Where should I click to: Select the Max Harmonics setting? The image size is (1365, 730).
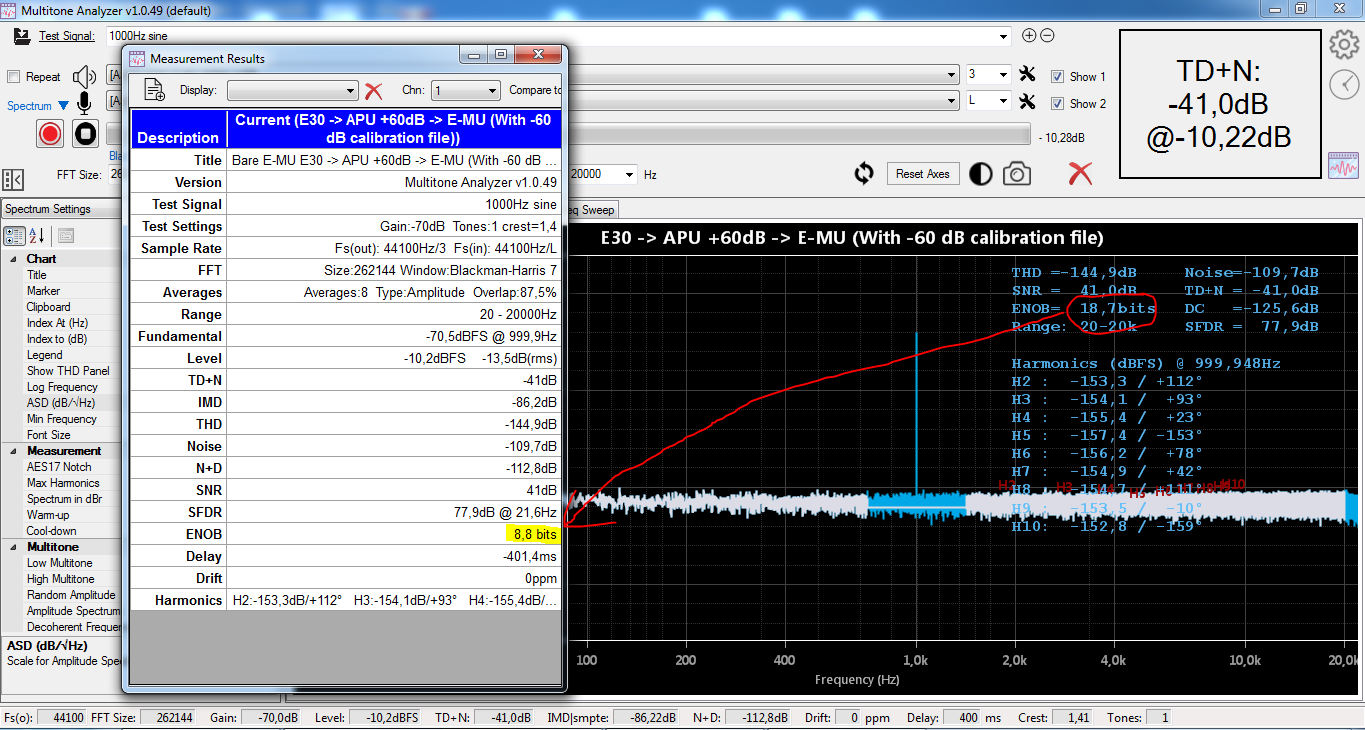[x=63, y=483]
